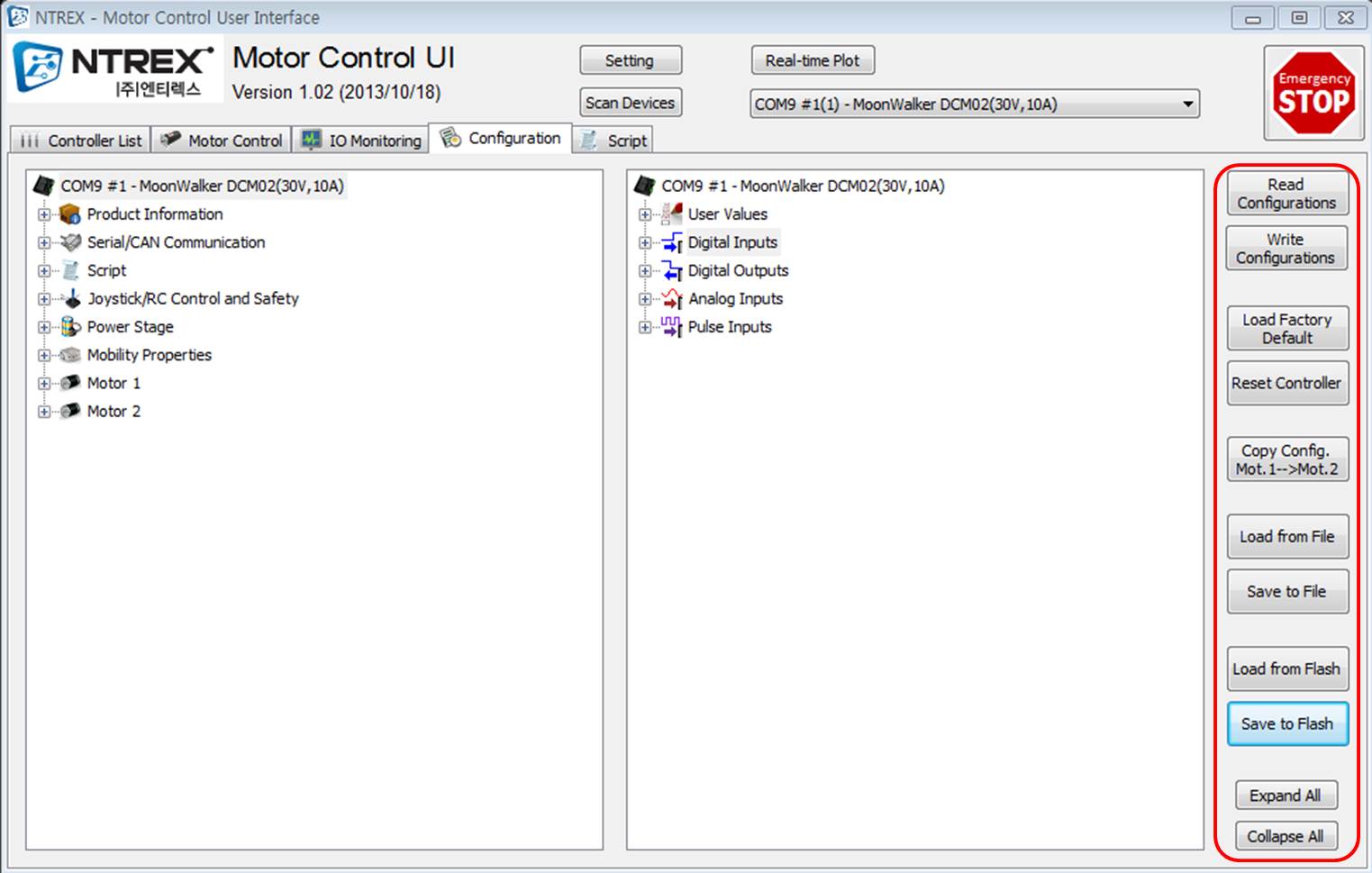Screen dimensions: 1372x873
Task: Open the Script tab
Action: tap(613, 141)
